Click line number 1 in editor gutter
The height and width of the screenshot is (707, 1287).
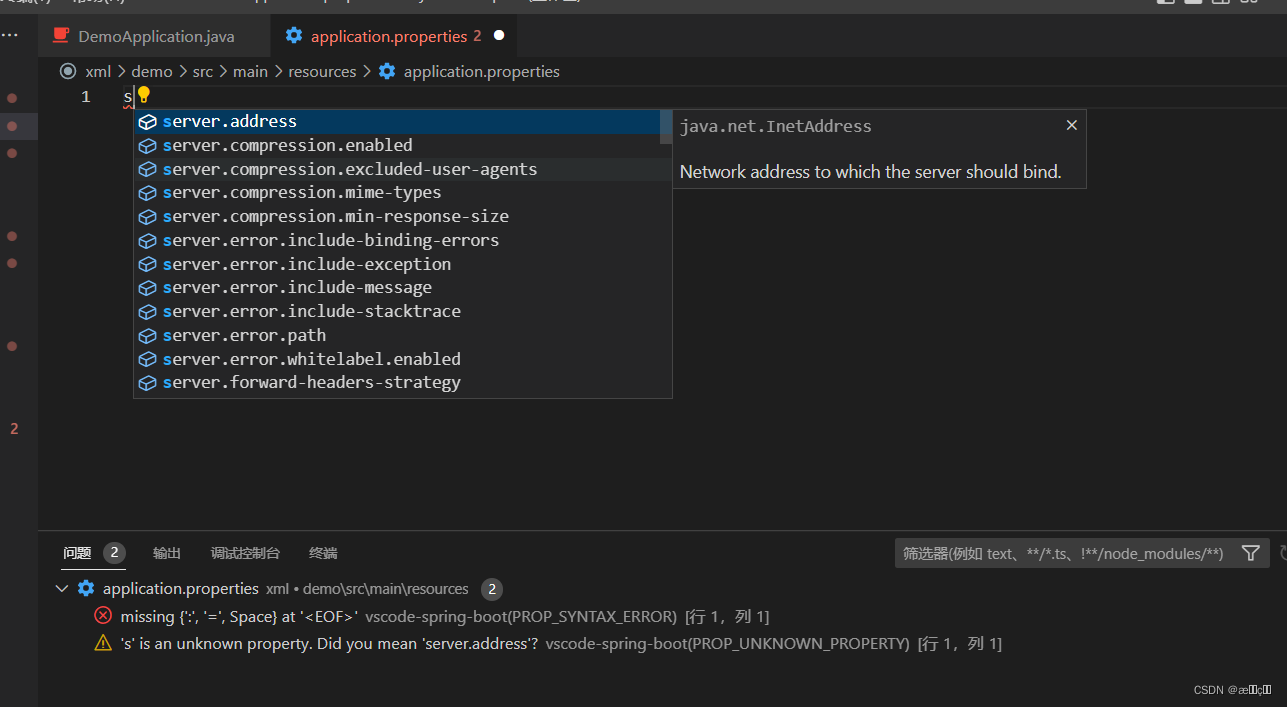coord(85,97)
